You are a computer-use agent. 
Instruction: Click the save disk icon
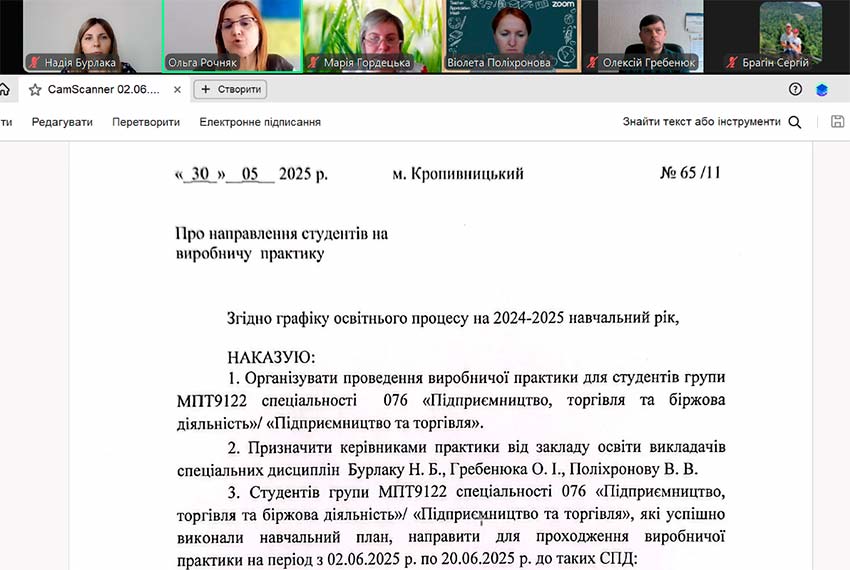click(837, 122)
